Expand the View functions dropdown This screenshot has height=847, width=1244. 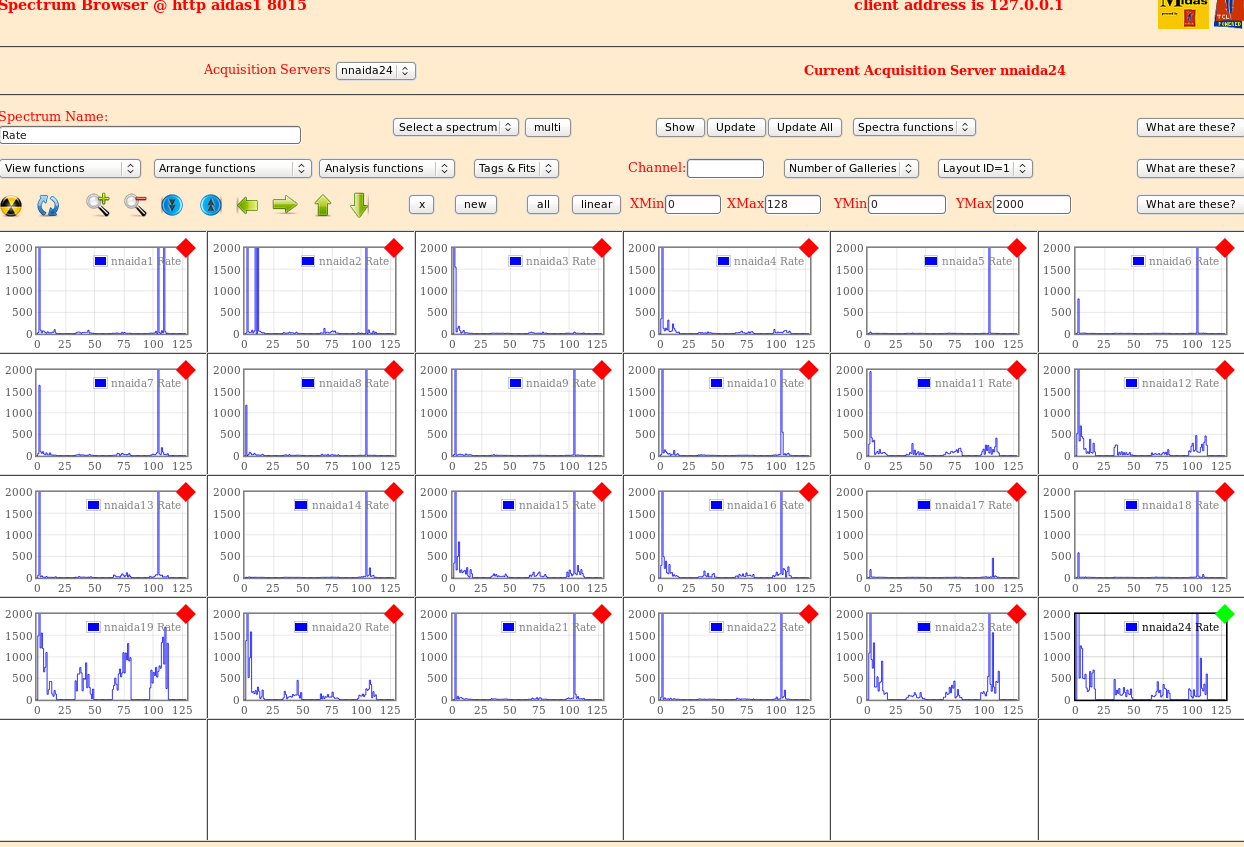click(x=70, y=169)
